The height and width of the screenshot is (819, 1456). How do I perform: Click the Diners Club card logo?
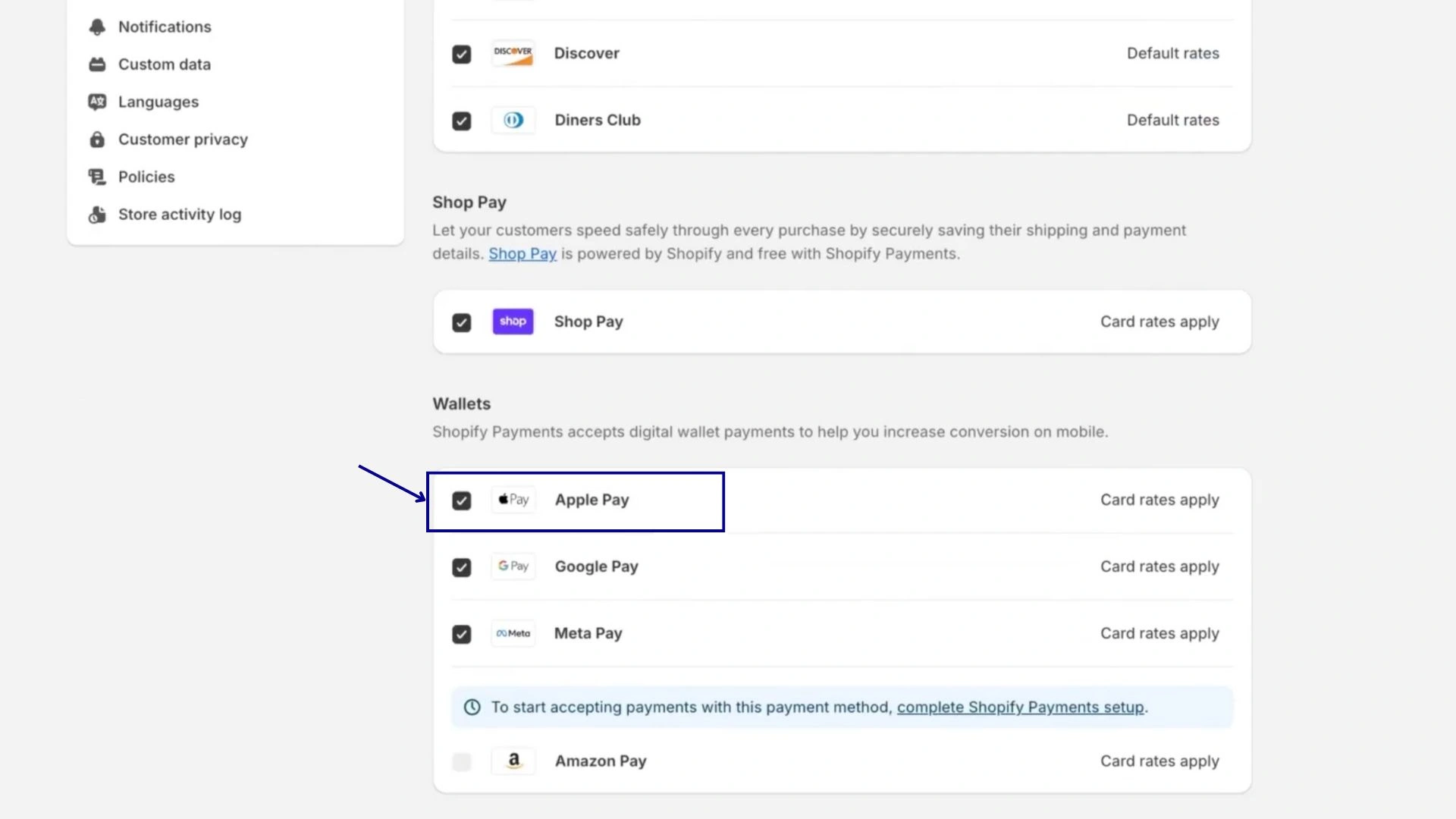[x=513, y=121]
